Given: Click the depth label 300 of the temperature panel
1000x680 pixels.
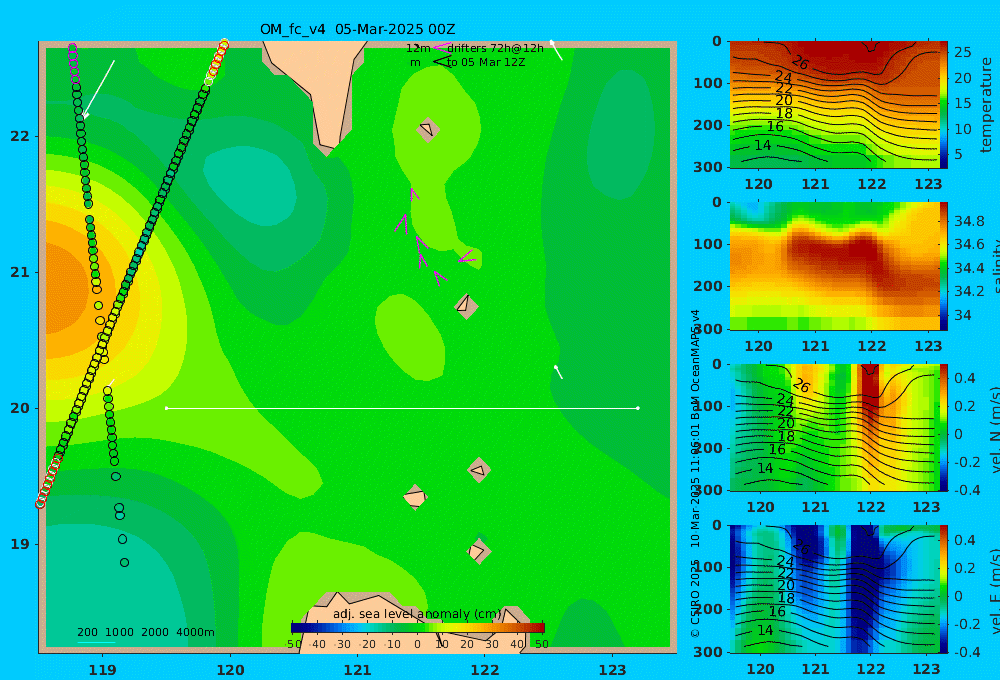Looking at the screenshot, I should coord(708,166).
